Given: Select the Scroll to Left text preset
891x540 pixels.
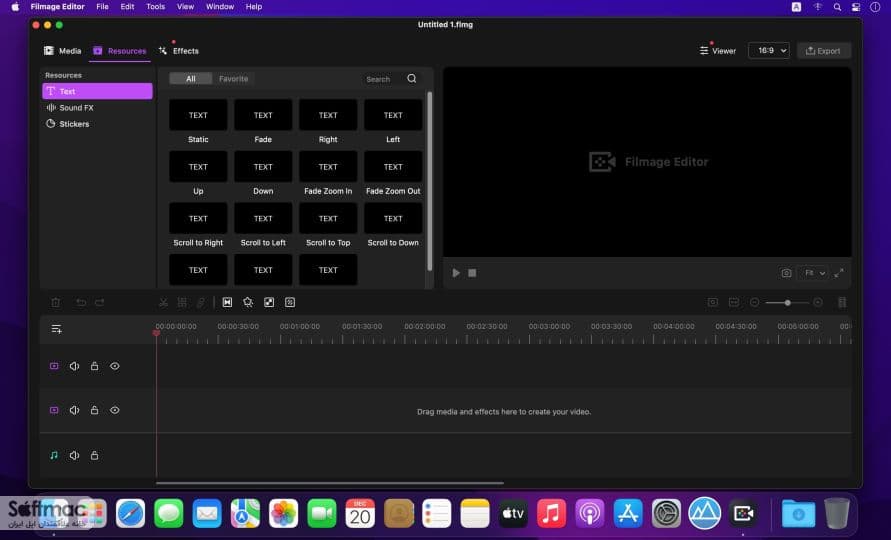Looking at the screenshot, I should (263, 218).
